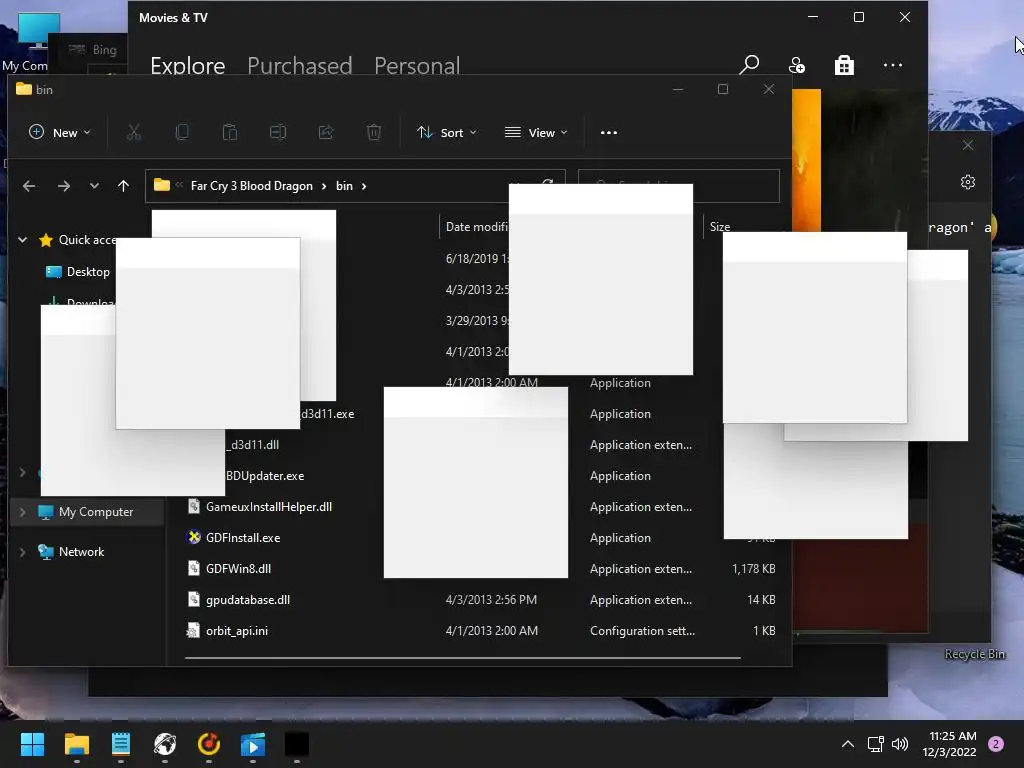Click the chevron after bin in address bar
This screenshot has height=768, width=1024.
pyautogui.click(x=364, y=186)
